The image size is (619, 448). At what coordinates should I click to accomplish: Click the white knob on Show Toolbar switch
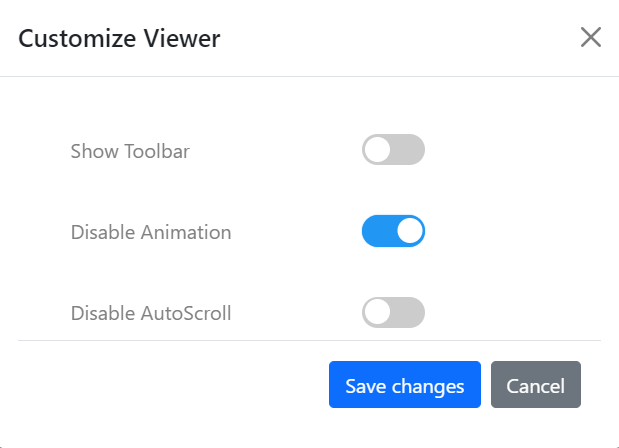click(x=378, y=151)
